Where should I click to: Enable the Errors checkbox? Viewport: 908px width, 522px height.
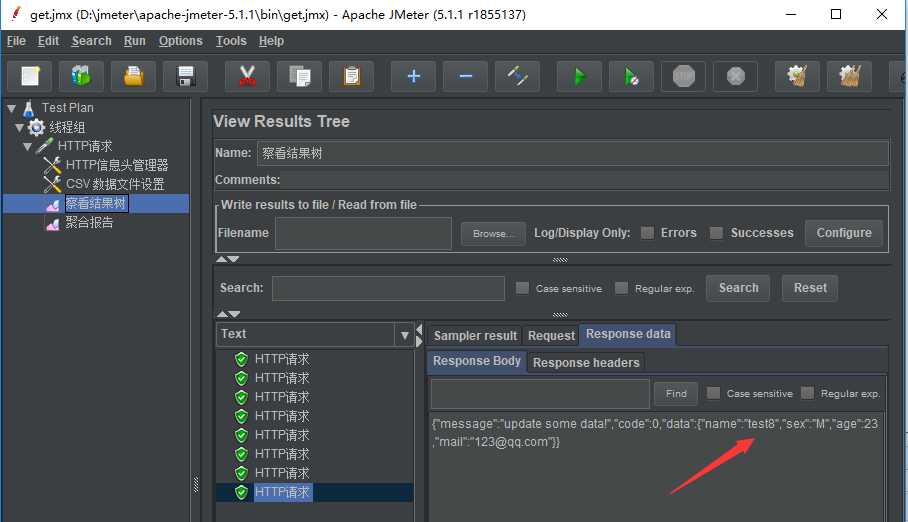tap(647, 233)
